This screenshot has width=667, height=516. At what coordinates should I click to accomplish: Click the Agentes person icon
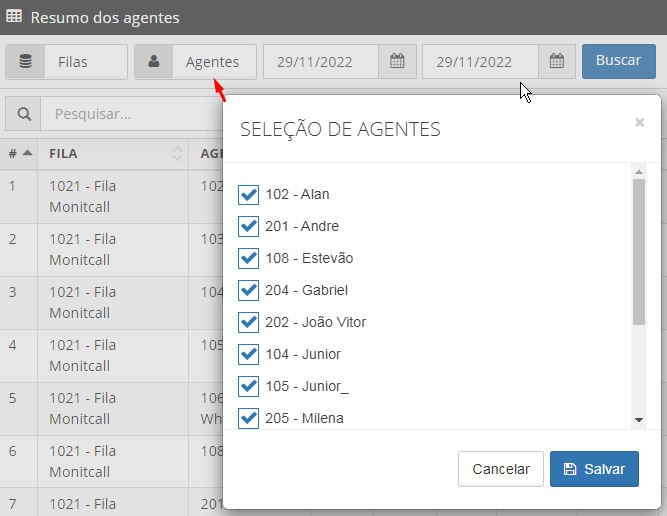pyautogui.click(x=154, y=62)
